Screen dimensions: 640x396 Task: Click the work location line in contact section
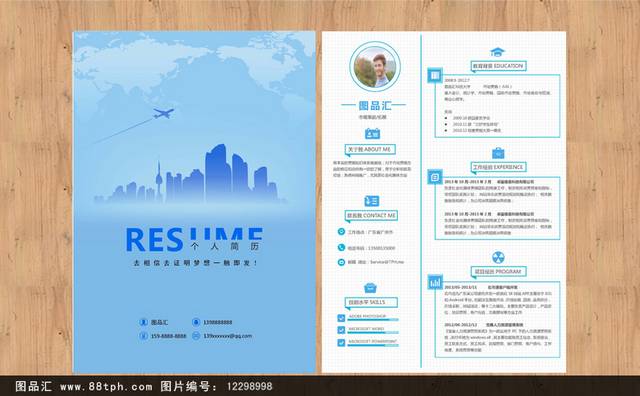tap(370, 232)
